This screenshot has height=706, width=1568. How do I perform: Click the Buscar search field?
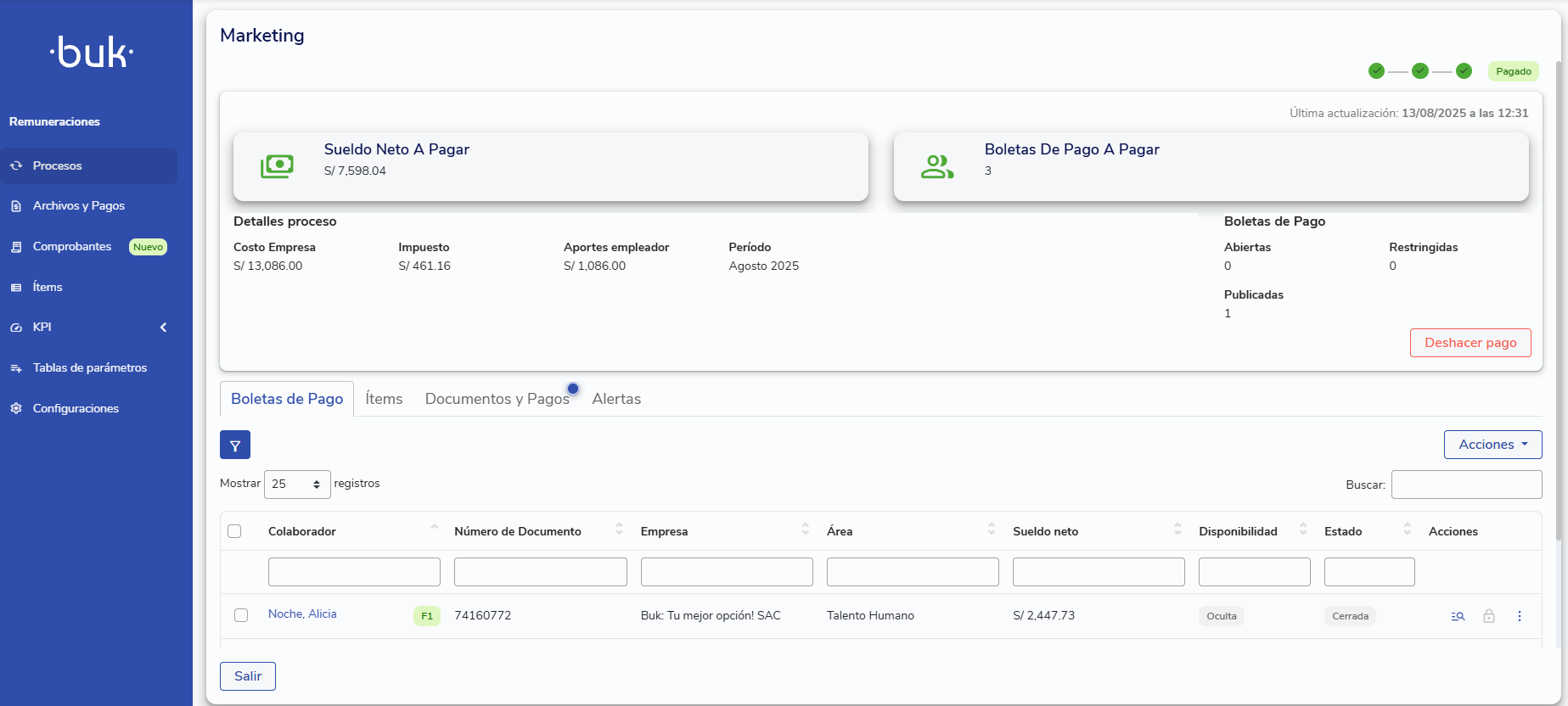[x=1466, y=485]
